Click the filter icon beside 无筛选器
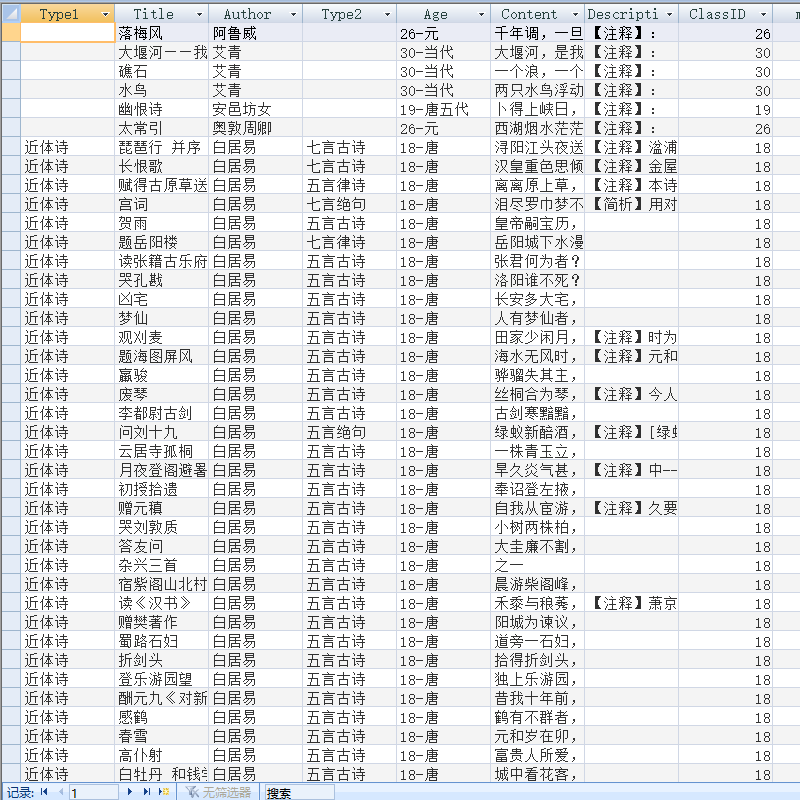This screenshot has height=800, width=800. pos(193,791)
